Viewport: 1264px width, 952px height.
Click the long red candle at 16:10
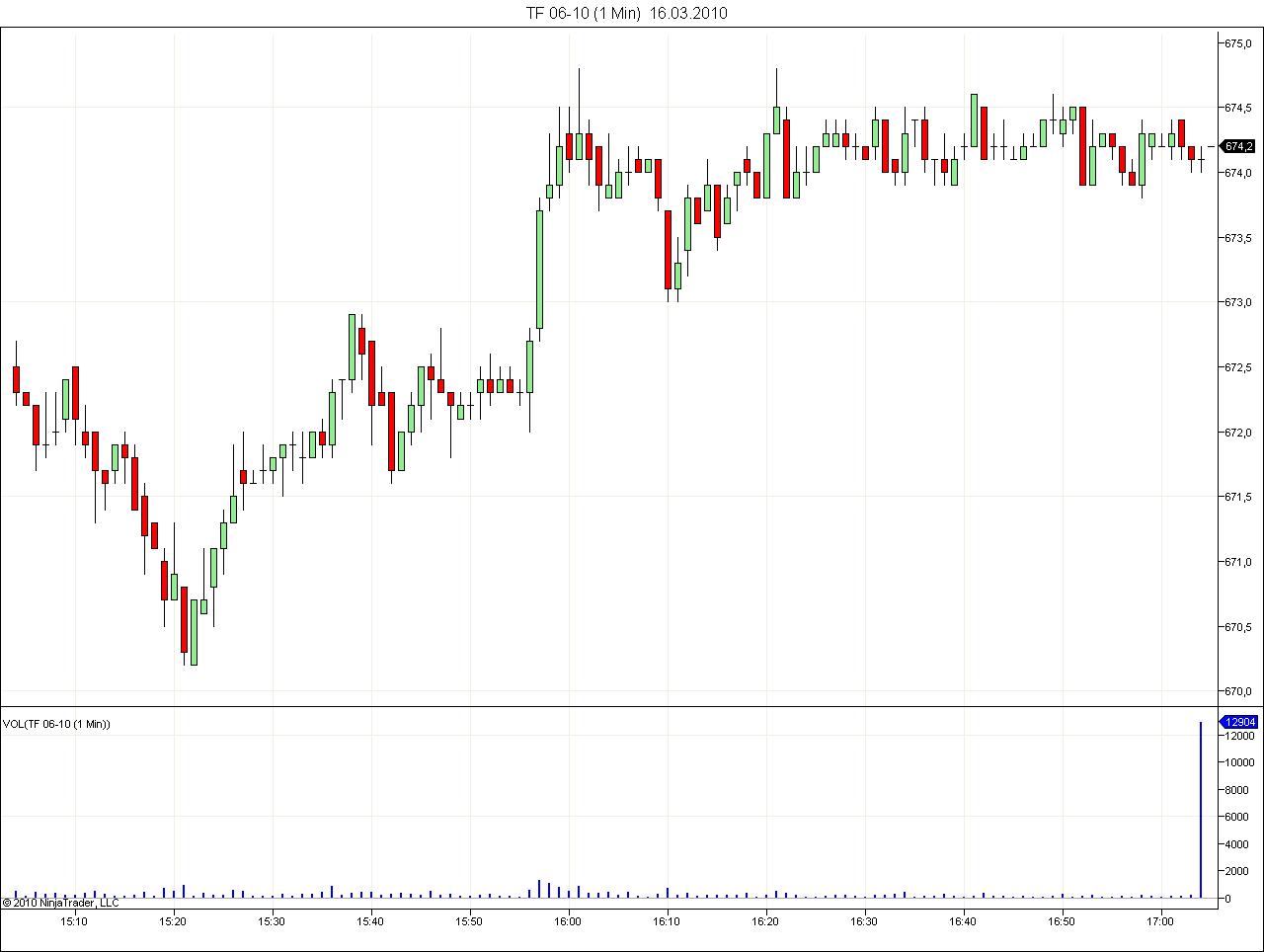[668, 249]
